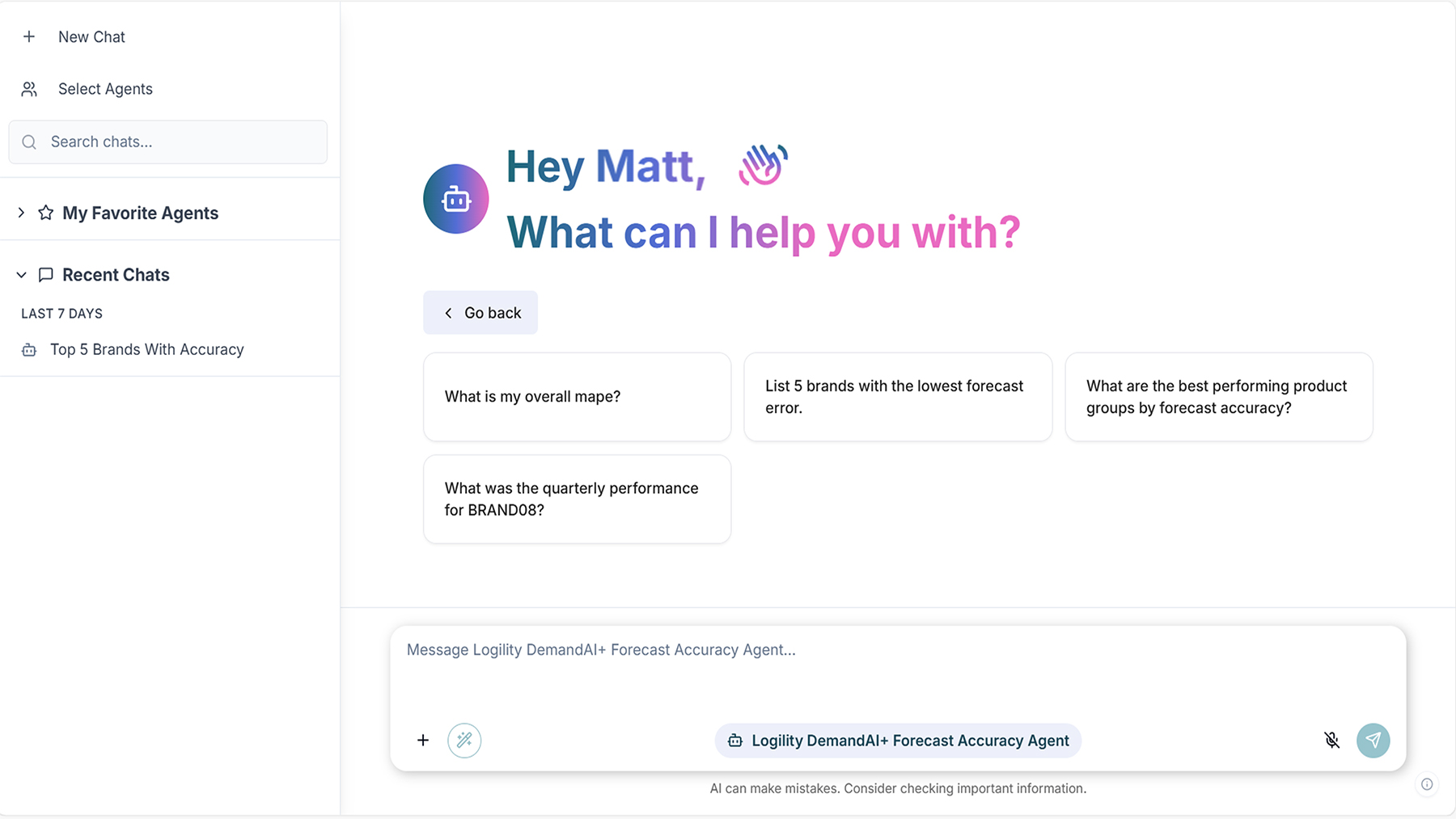The image size is (1456, 819).
Task: Click the 'LAST 7 DAYS' label
Action: (62, 314)
